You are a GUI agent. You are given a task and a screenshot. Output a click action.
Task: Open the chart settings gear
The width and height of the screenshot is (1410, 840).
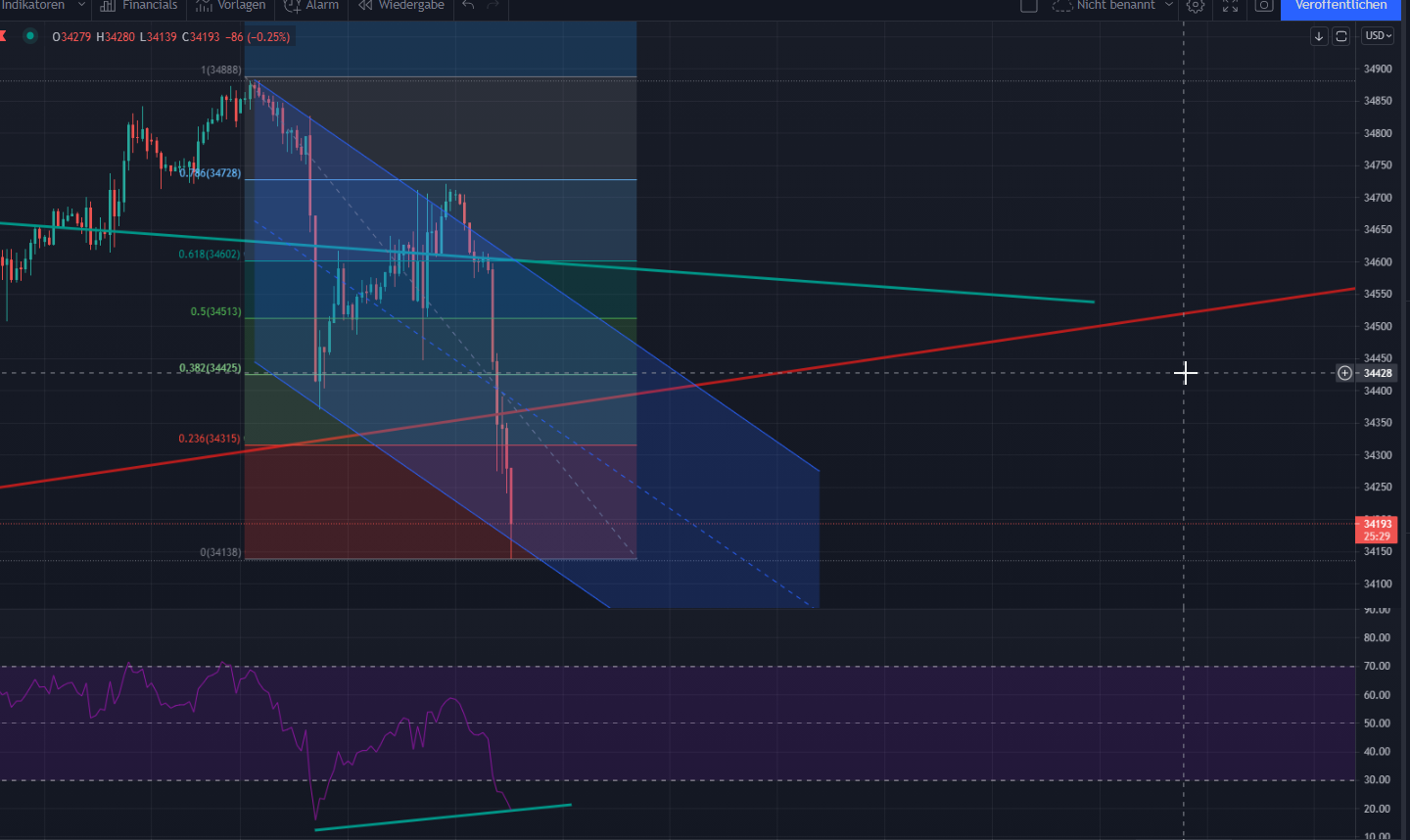[x=1195, y=6]
